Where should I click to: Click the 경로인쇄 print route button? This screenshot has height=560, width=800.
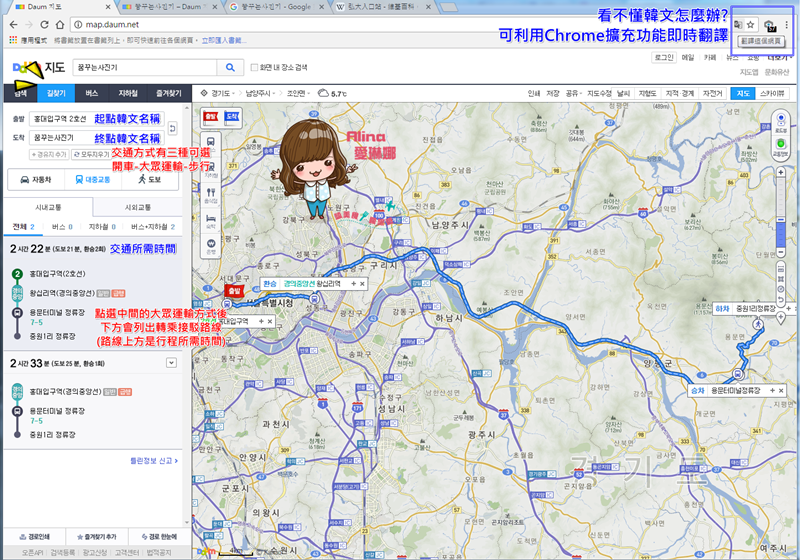coord(35,537)
